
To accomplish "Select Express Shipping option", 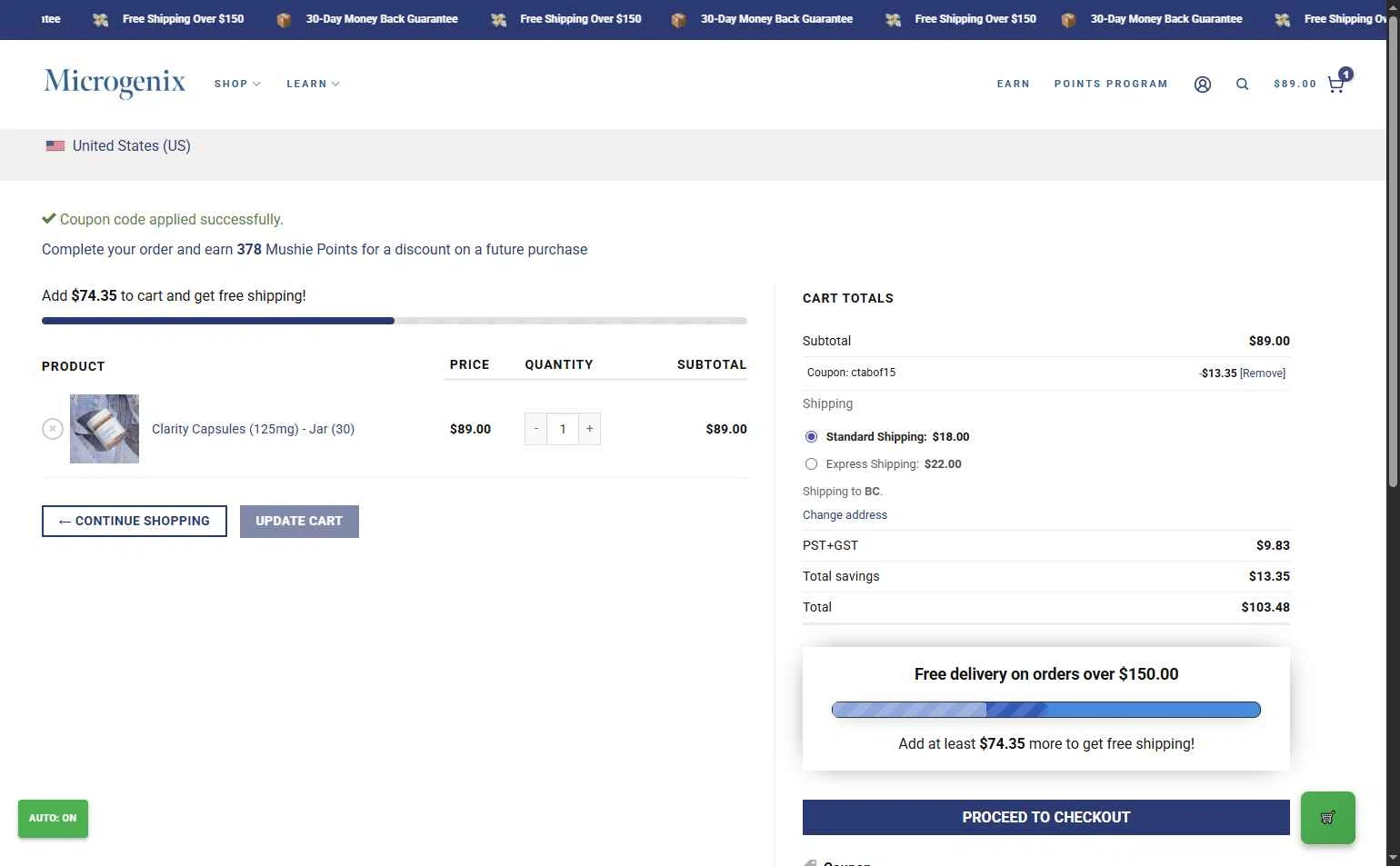I will pos(811,464).
